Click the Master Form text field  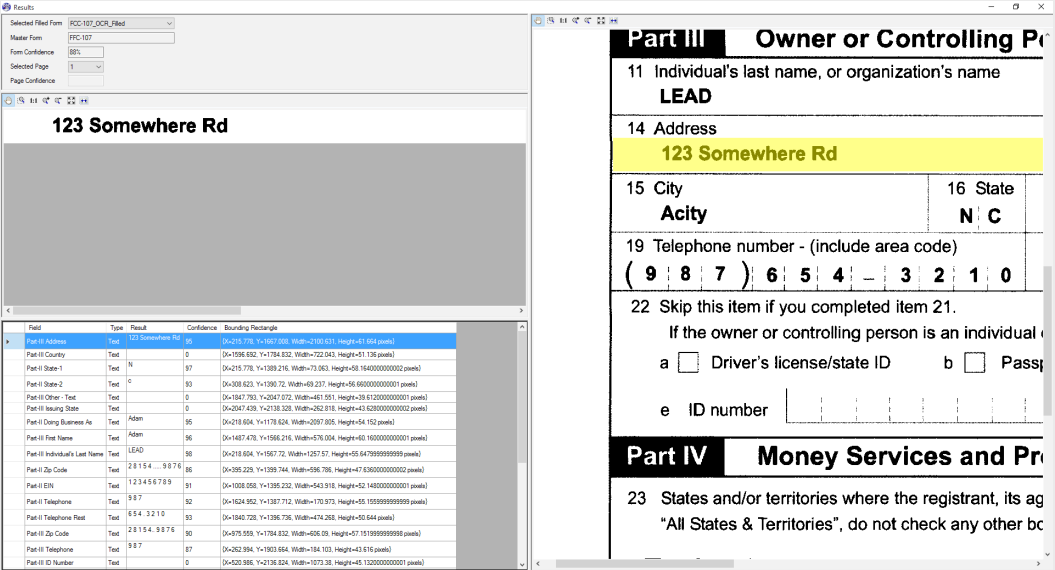(120, 38)
